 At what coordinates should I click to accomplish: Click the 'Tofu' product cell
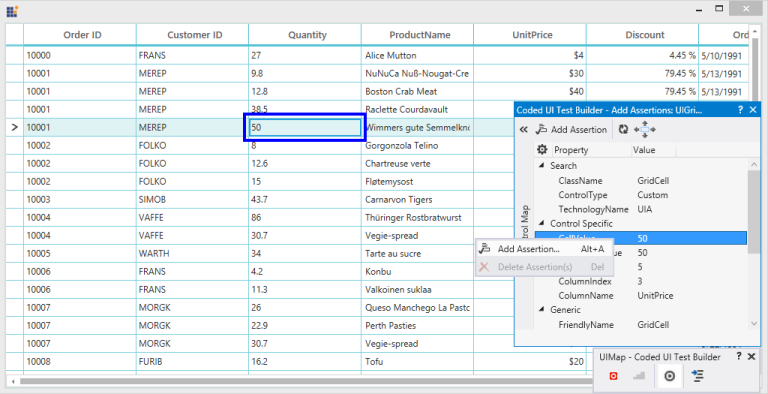pos(417,362)
